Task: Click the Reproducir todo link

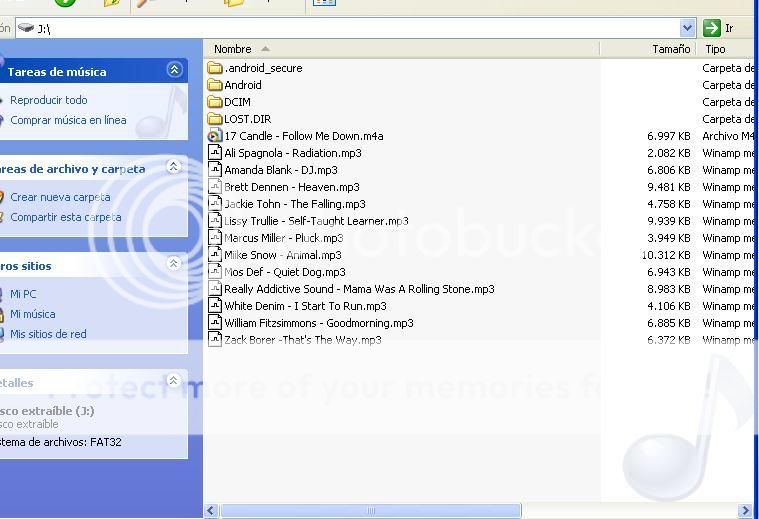Action: (x=48, y=100)
